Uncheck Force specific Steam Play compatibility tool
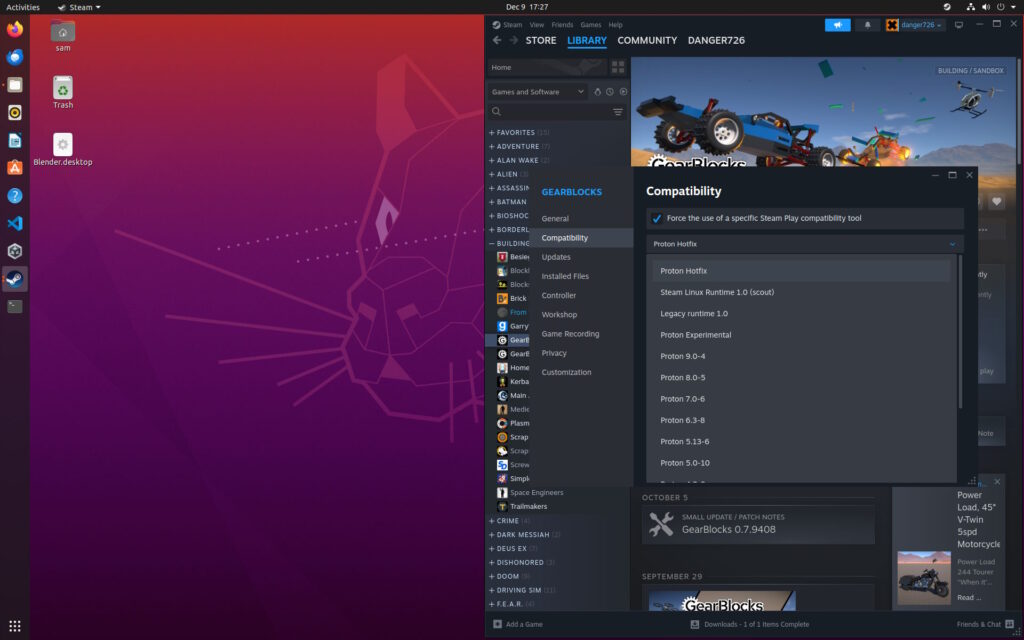The height and width of the screenshot is (640, 1024). tap(657, 218)
